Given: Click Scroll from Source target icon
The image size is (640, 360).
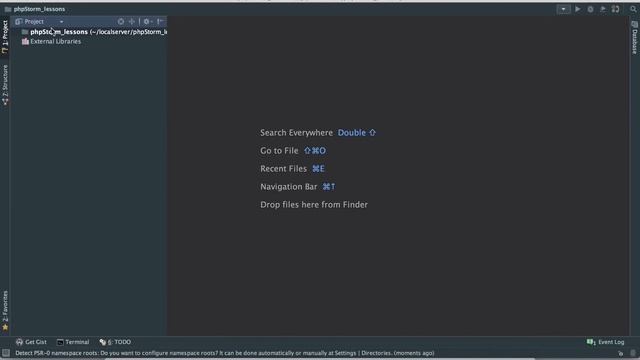Looking at the screenshot, I should pos(121,21).
